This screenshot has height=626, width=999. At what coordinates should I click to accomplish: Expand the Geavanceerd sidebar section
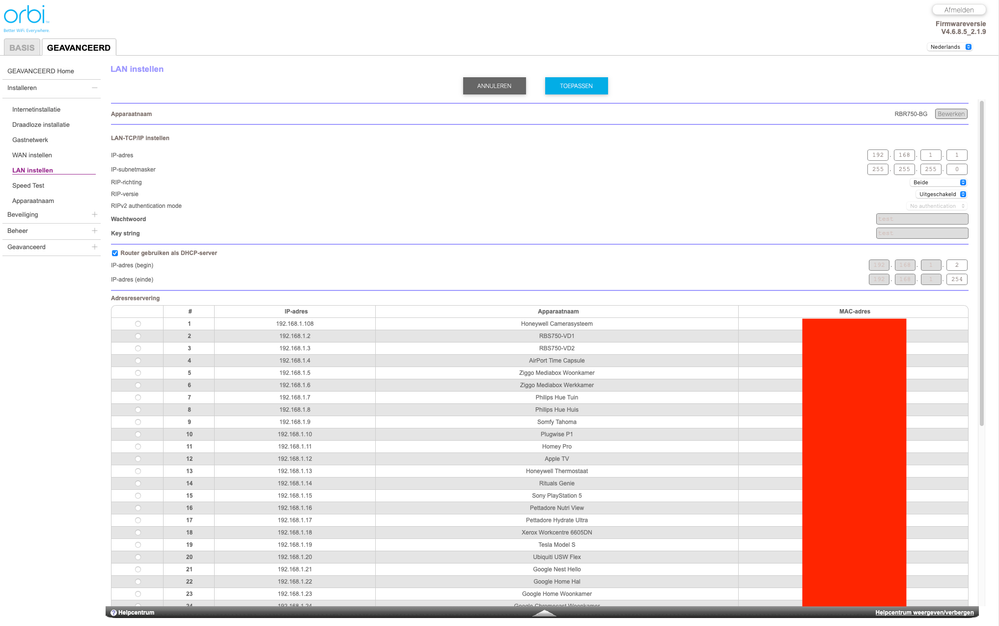94,247
